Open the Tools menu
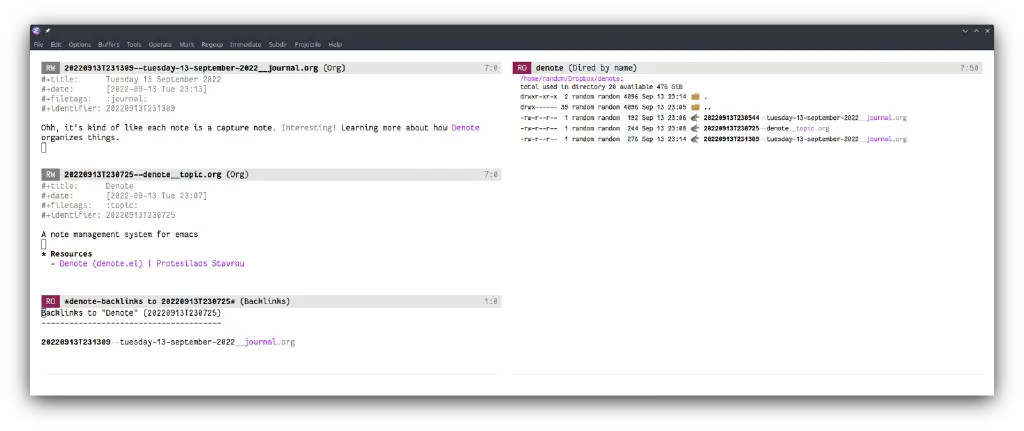The image size is (1024, 431). (134, 44)
